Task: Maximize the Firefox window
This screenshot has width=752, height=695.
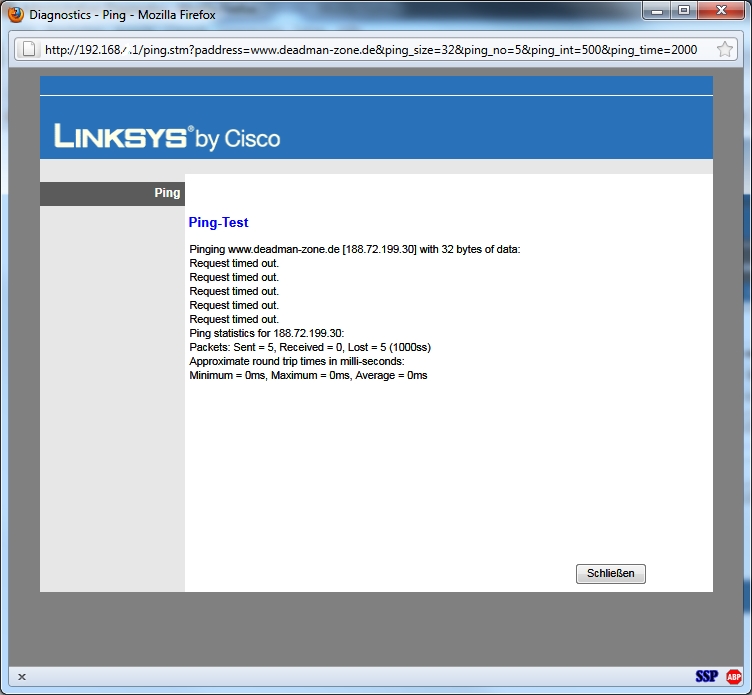Action: pyautogui.click(x=684, y=11)
